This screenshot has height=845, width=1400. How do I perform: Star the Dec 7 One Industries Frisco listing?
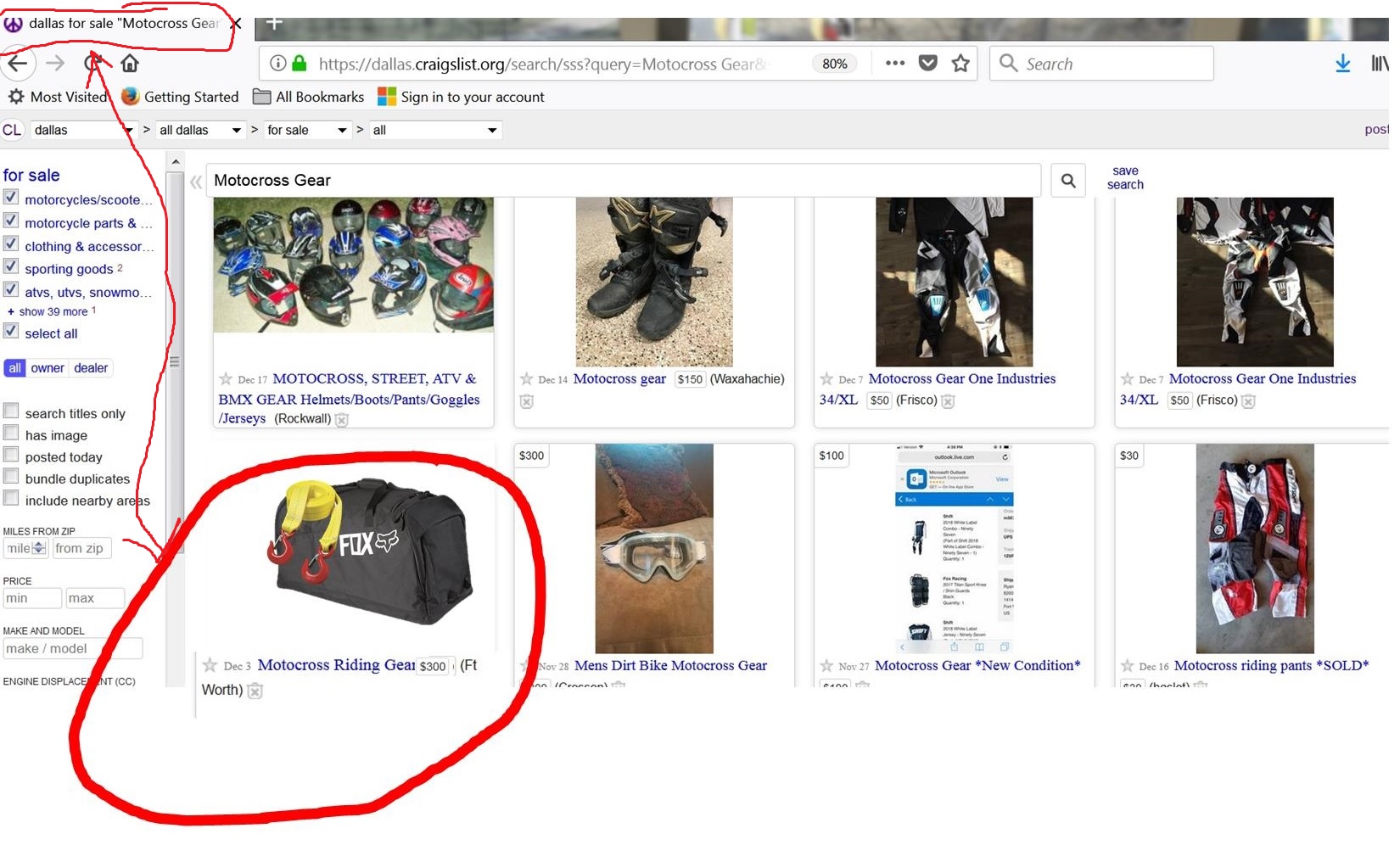point(826,379)
